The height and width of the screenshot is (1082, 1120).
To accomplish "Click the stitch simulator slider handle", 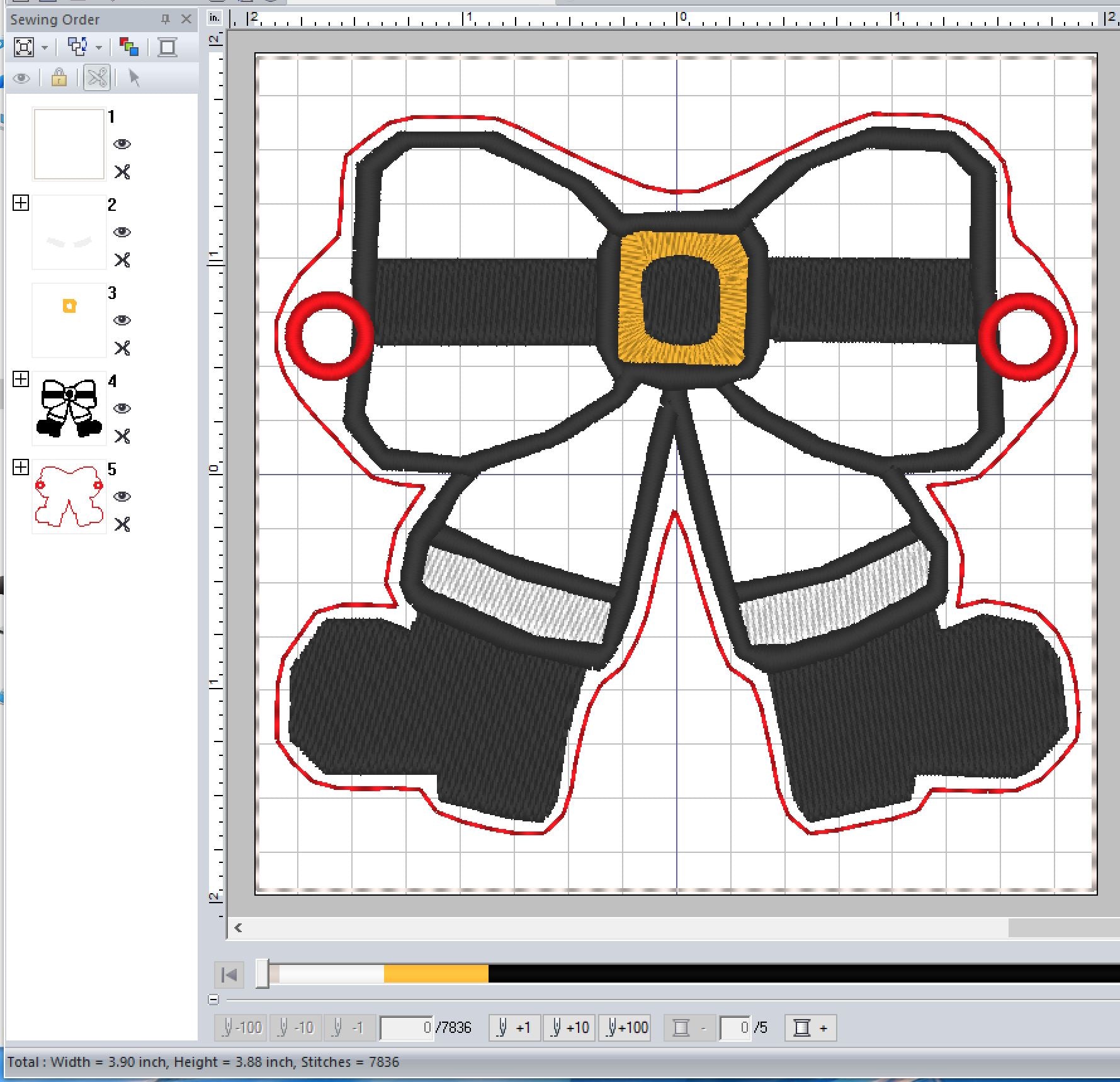I will pyautogui.click(x=263, y=974).
